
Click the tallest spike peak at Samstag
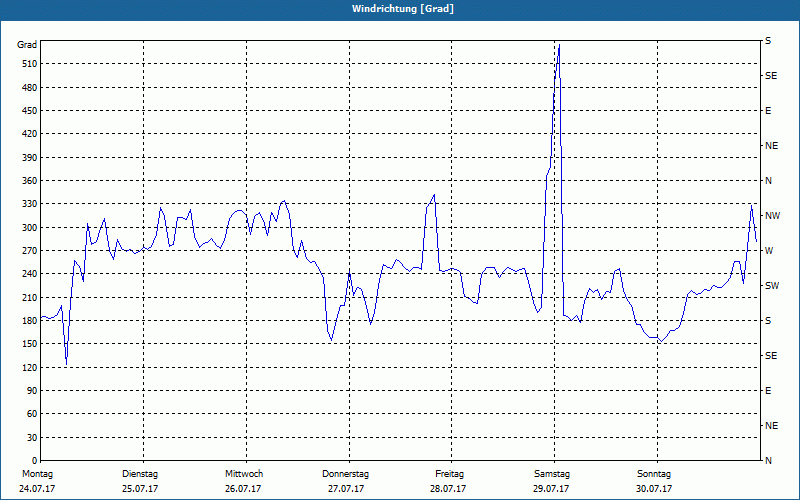(559, 45)
